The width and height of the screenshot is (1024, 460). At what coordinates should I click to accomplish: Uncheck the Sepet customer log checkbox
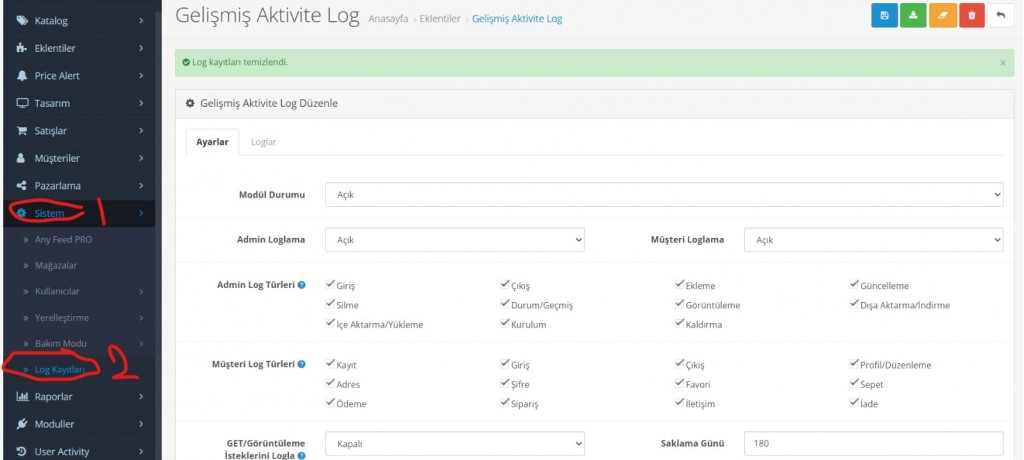(855, 384)
